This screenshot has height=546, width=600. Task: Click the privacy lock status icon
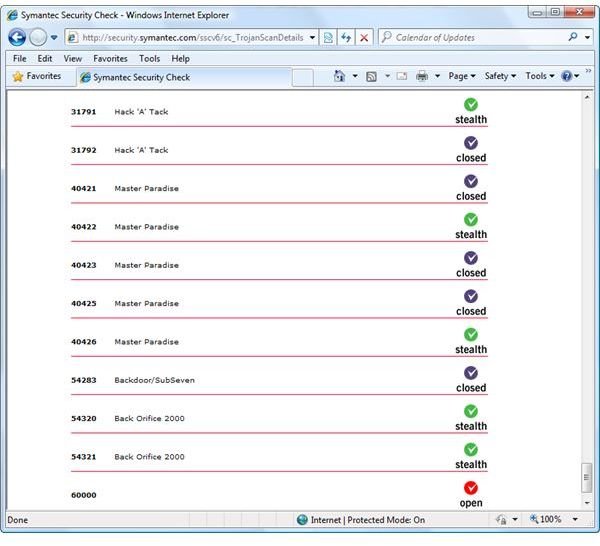point(501,520)
